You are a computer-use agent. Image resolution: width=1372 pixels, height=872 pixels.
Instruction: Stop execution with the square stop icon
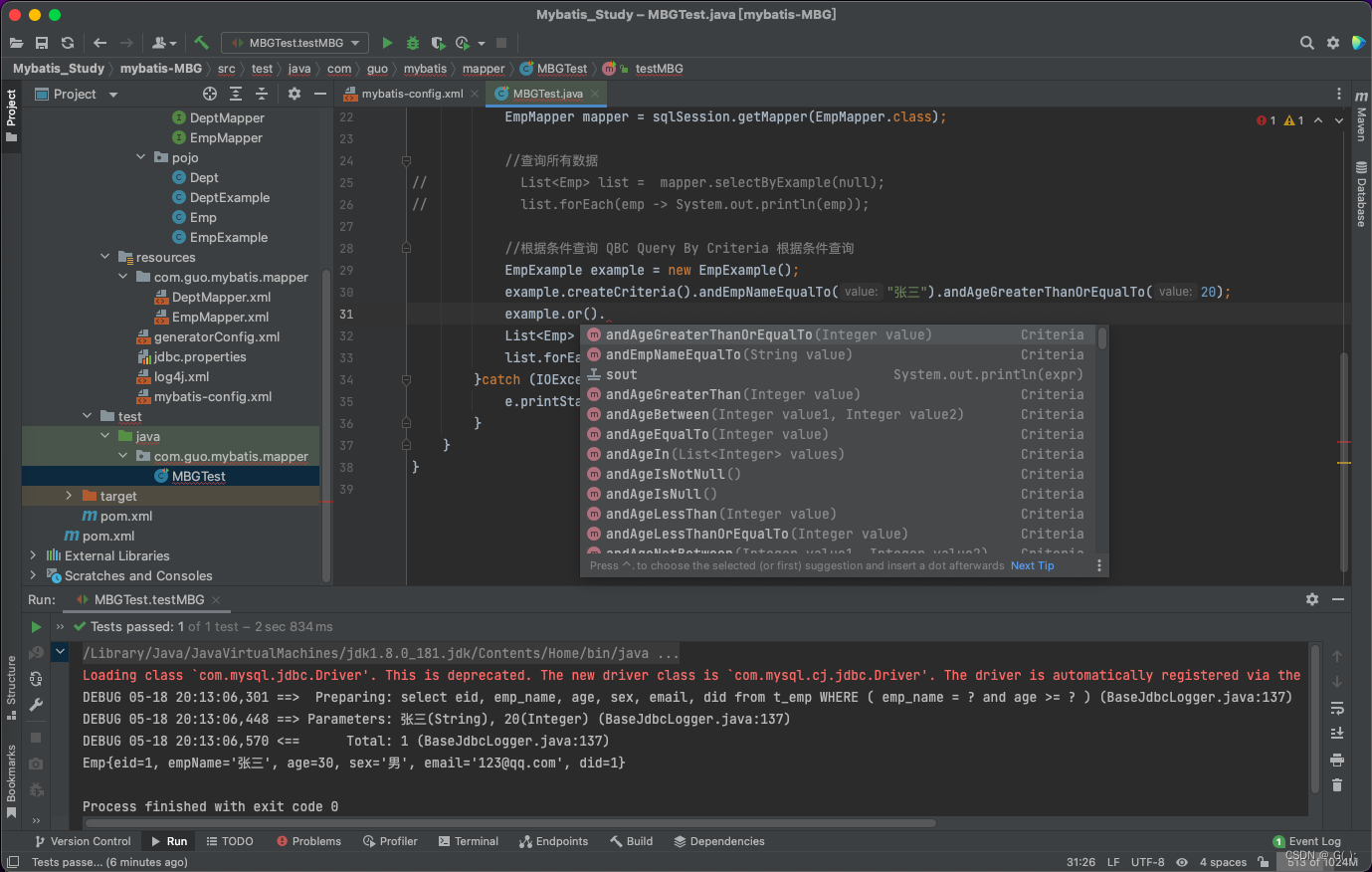[501, 43]
